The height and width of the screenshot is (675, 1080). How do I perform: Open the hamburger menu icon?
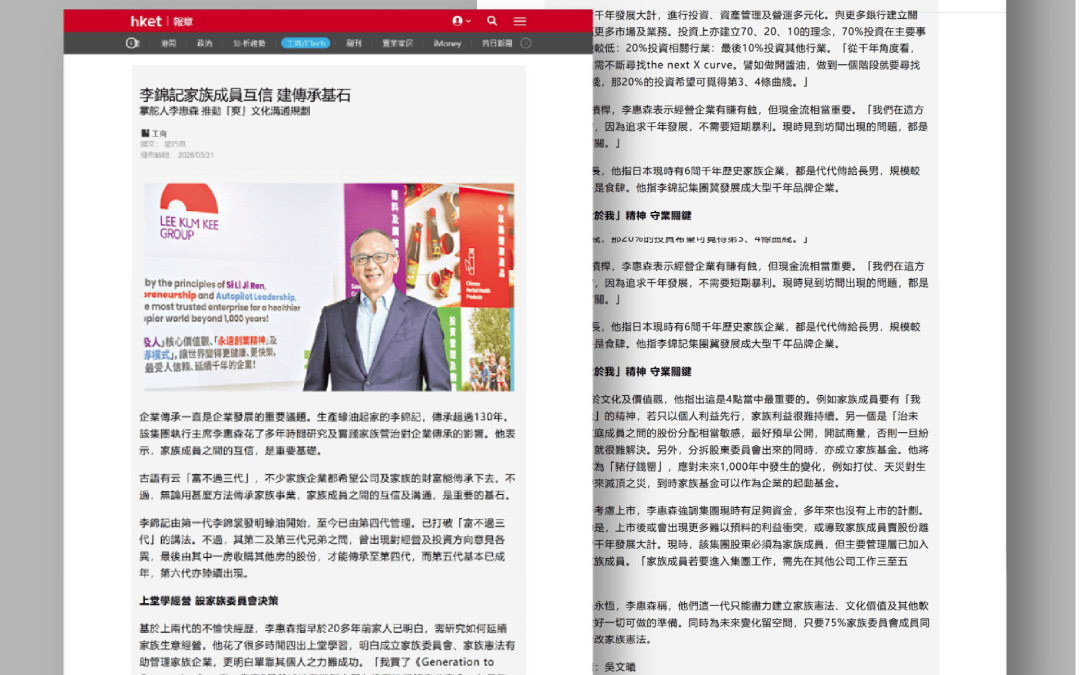tap(520, 21)
